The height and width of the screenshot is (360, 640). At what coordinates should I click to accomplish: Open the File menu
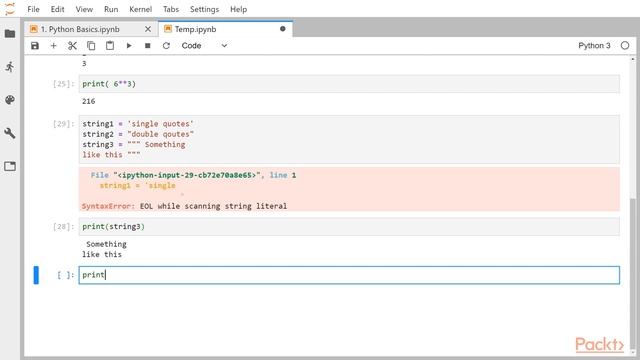pyautogui.click(x=33, y=9)
